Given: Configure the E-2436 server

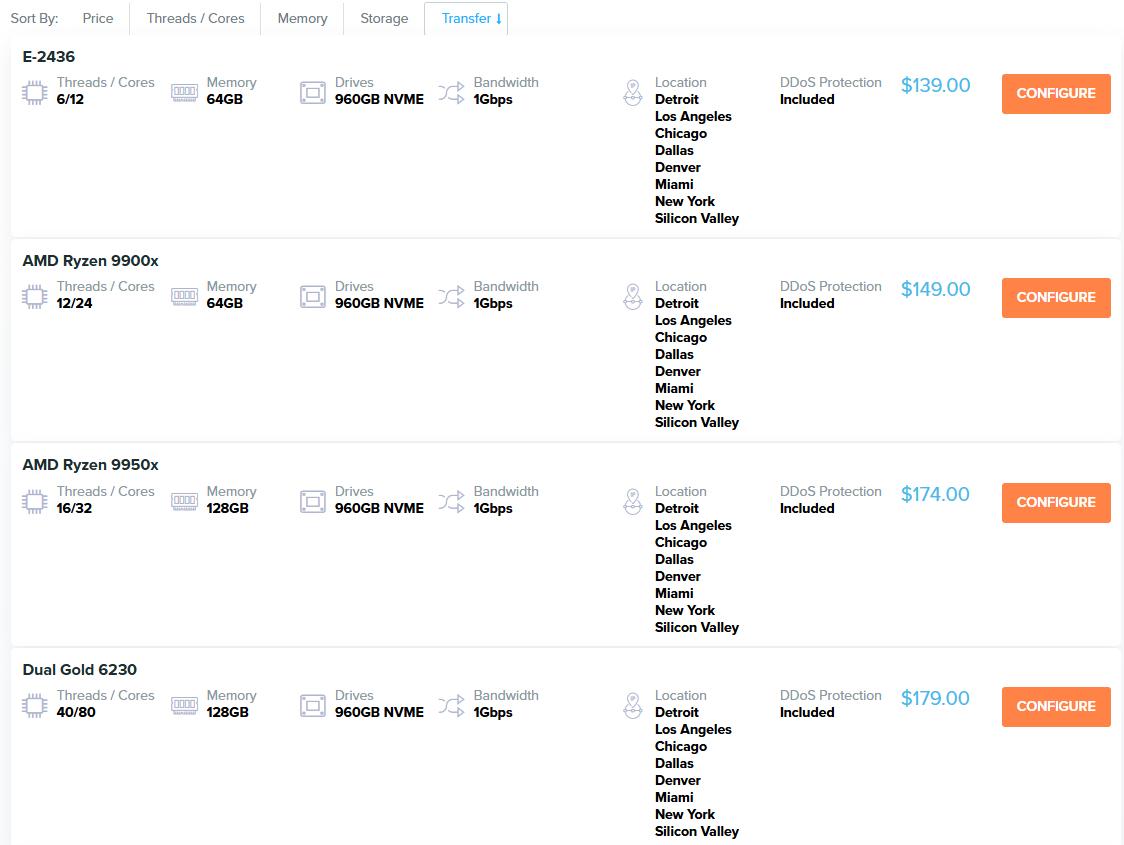Looking at the screenshot, I should (1056, 93).
